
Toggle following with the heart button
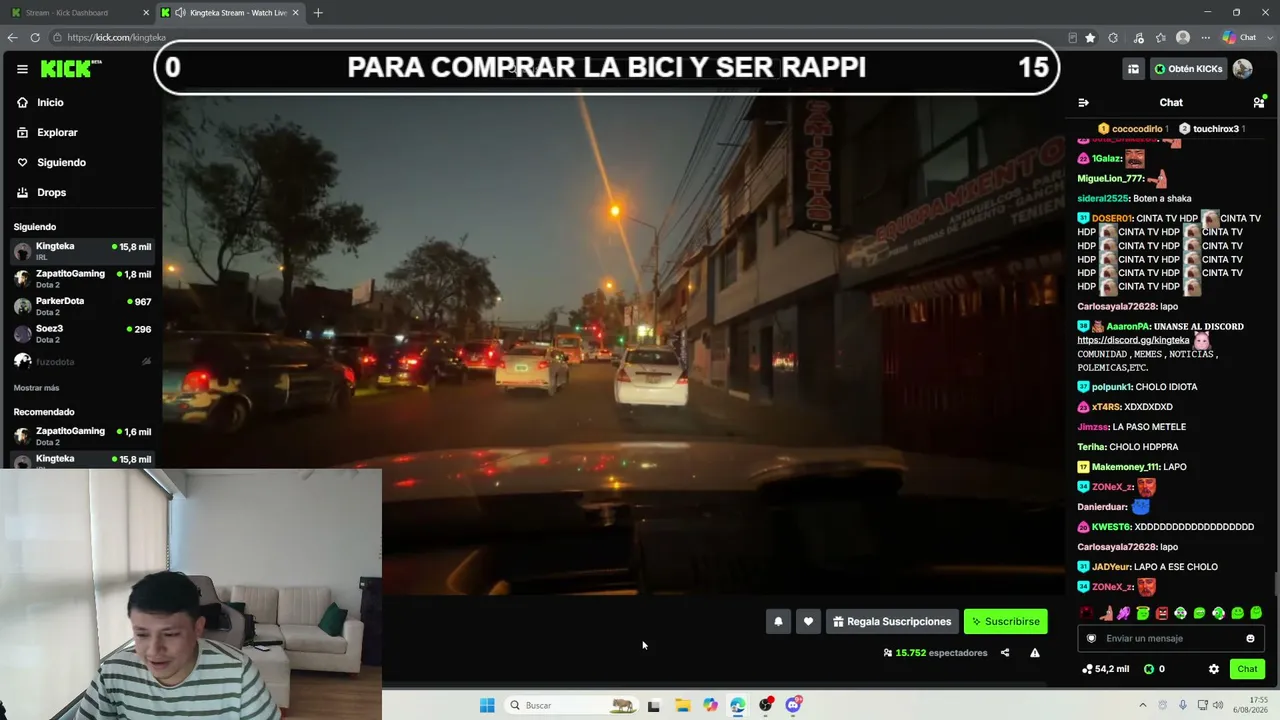808,621
